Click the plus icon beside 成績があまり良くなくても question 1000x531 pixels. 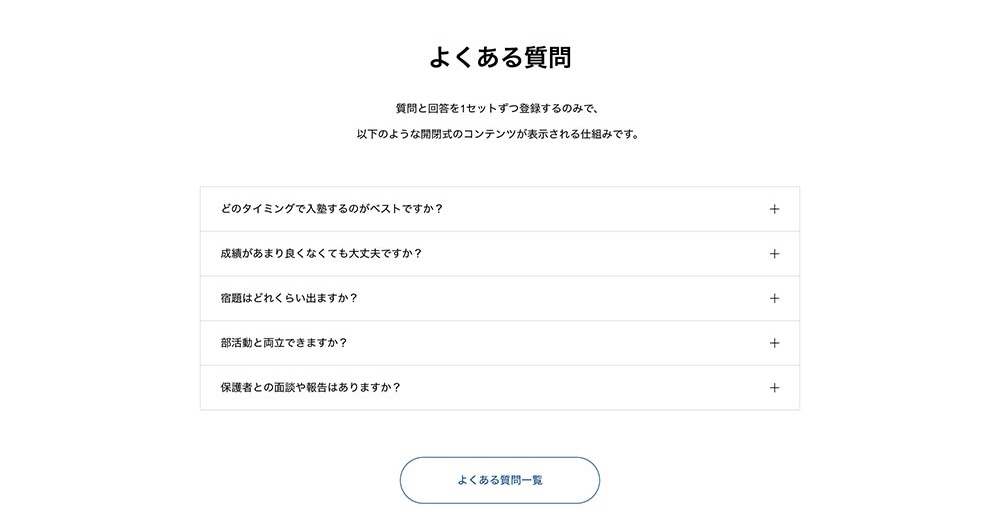click(x=774, y=254)
